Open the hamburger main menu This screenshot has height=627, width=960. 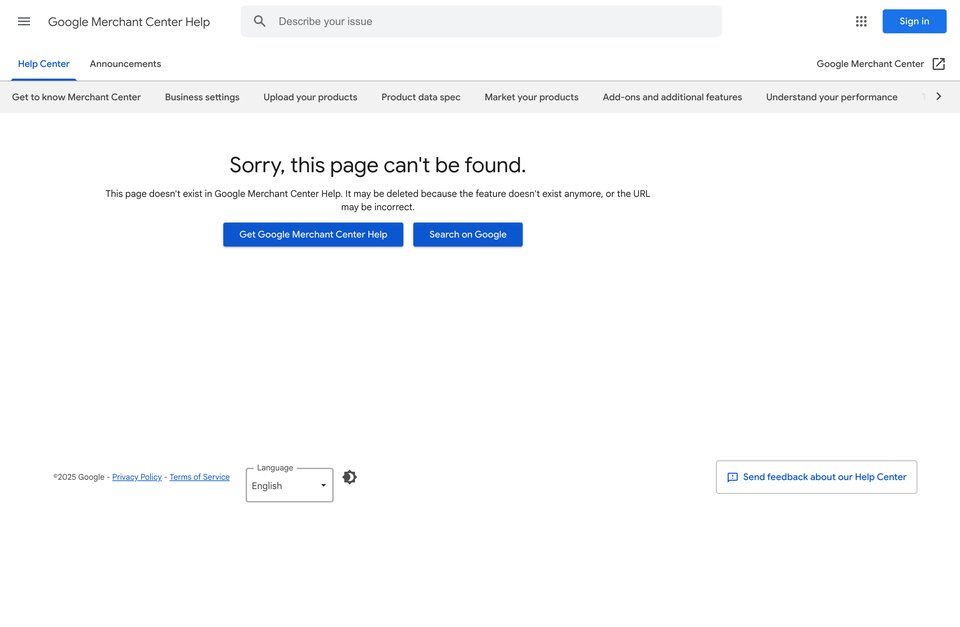click(24, 21)
